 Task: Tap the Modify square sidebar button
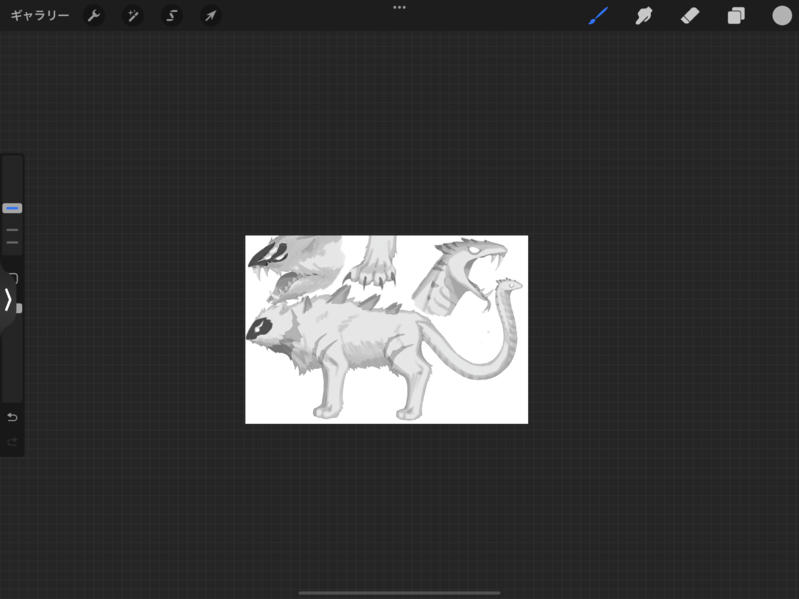pos(14,278)
